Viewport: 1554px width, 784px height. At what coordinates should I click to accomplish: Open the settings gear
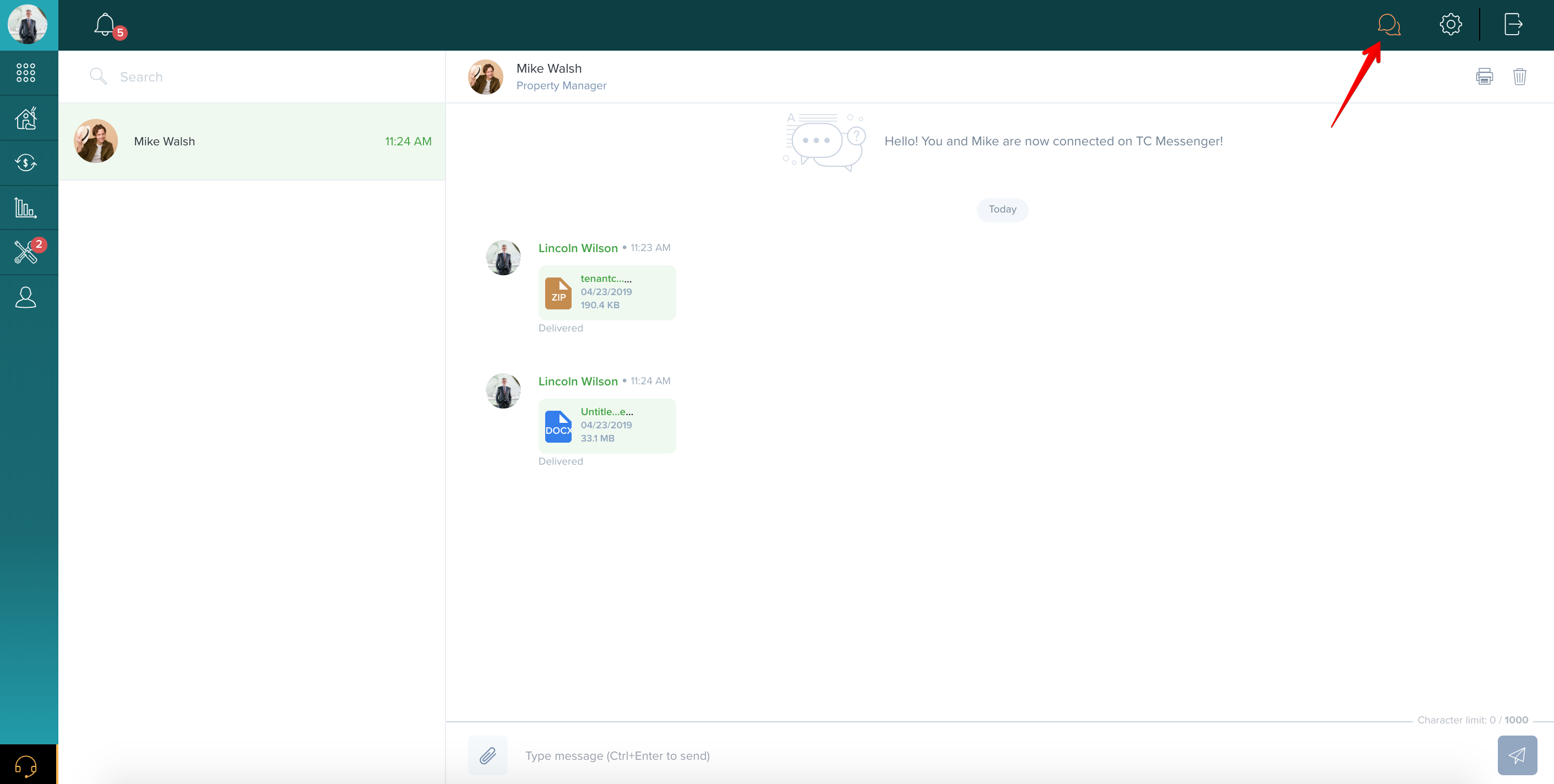(1450, 25)
